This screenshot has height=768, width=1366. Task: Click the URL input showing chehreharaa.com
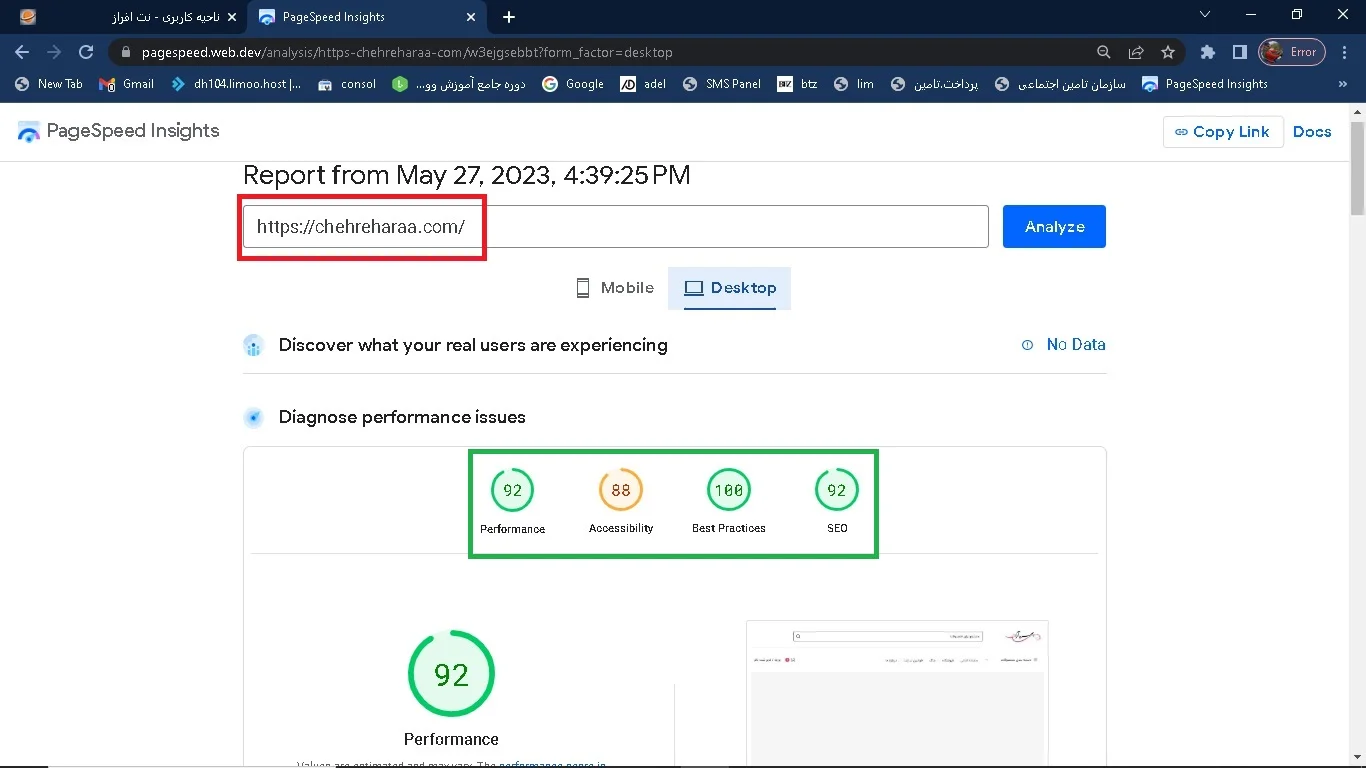point(616,227)
